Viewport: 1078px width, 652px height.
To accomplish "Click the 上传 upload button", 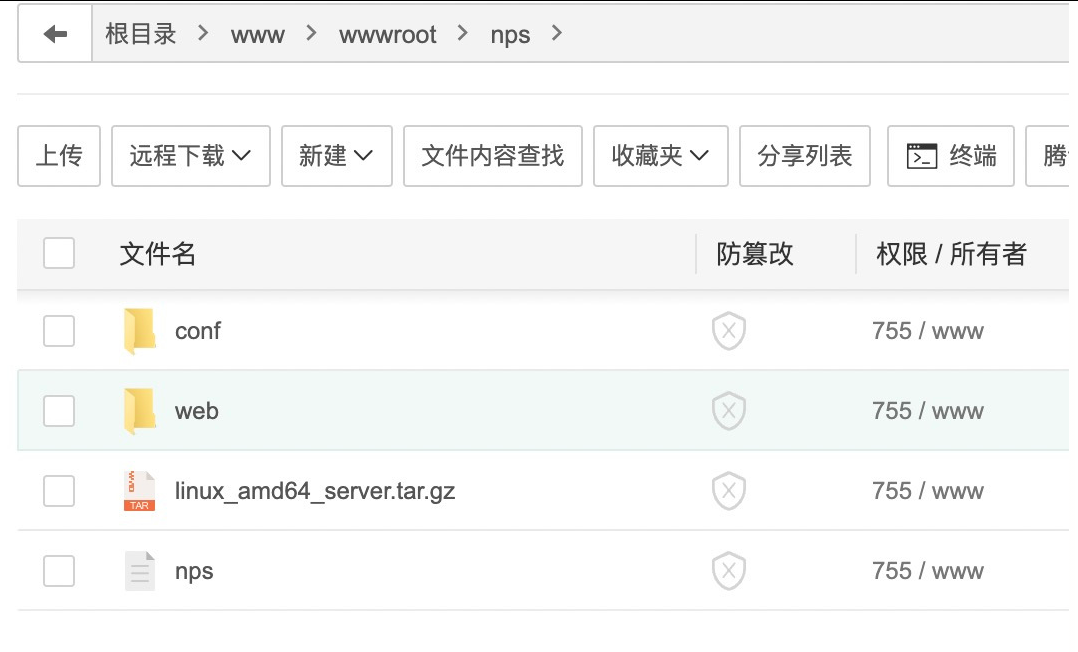I will [x=59, y=156].
